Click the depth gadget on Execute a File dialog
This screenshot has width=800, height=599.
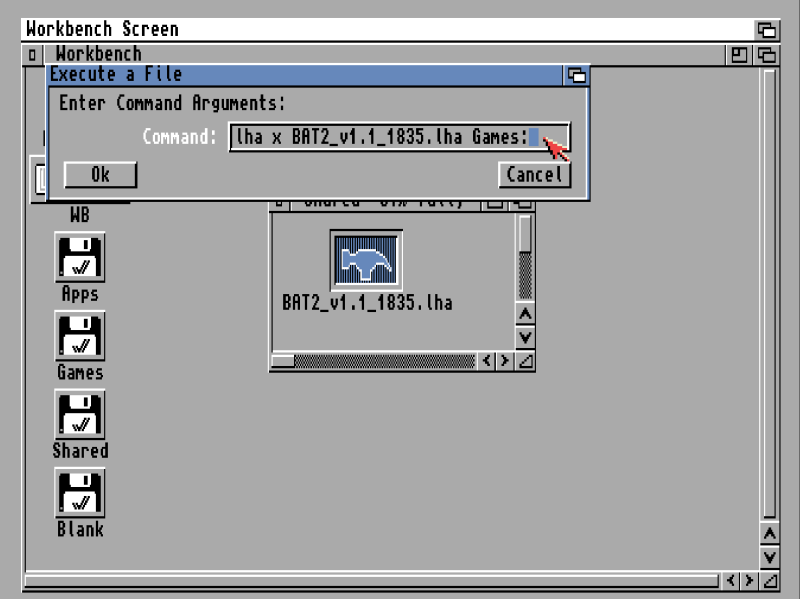576,76
